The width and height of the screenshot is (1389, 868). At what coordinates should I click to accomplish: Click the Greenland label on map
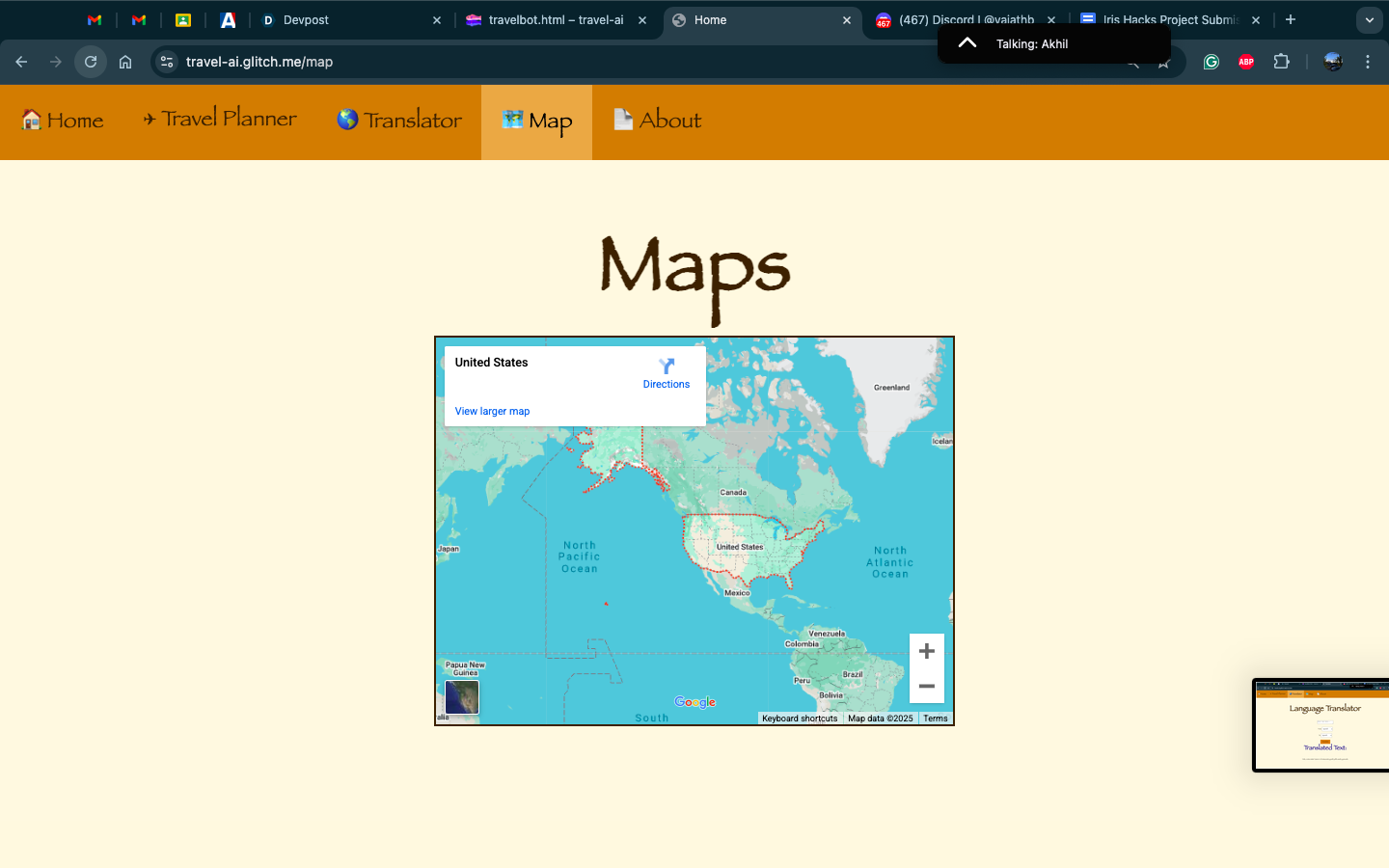[x=891, y=388]
